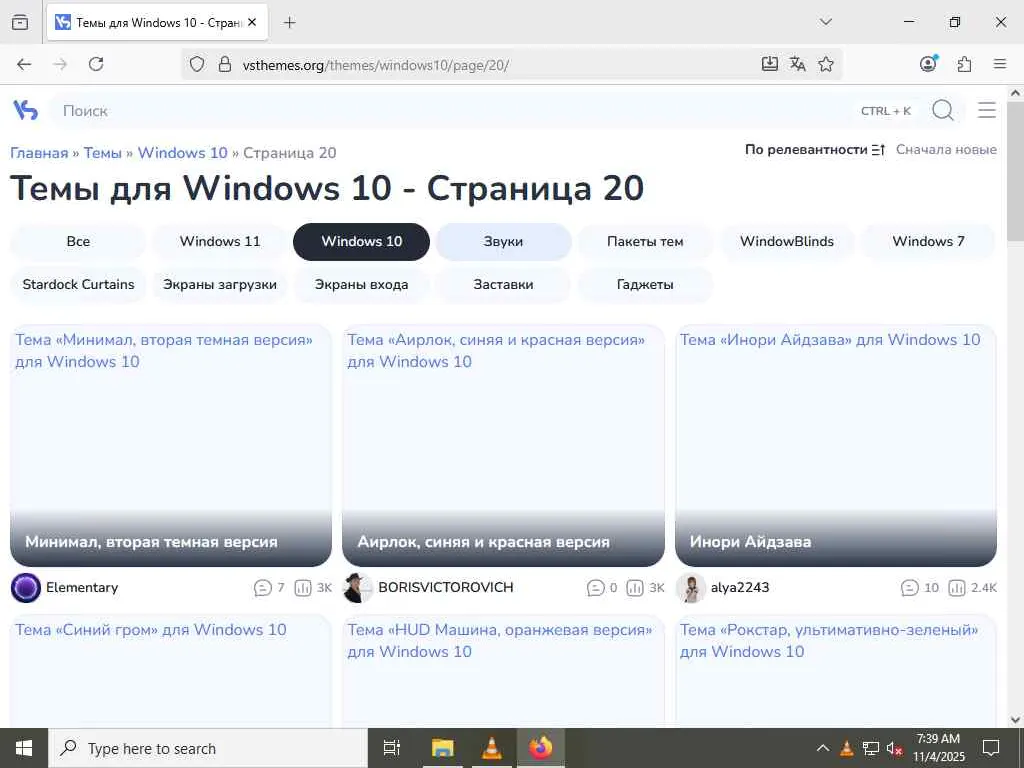The width and height of the screenshot is (1024, 768).
Task: Select the Все category tab
Action: click(78, 242)
